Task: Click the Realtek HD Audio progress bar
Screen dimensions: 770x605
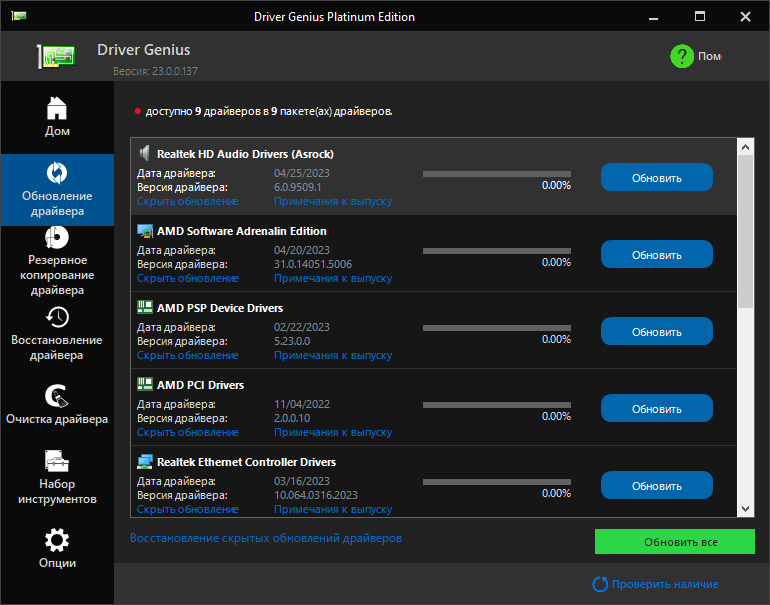Action: 496,174
